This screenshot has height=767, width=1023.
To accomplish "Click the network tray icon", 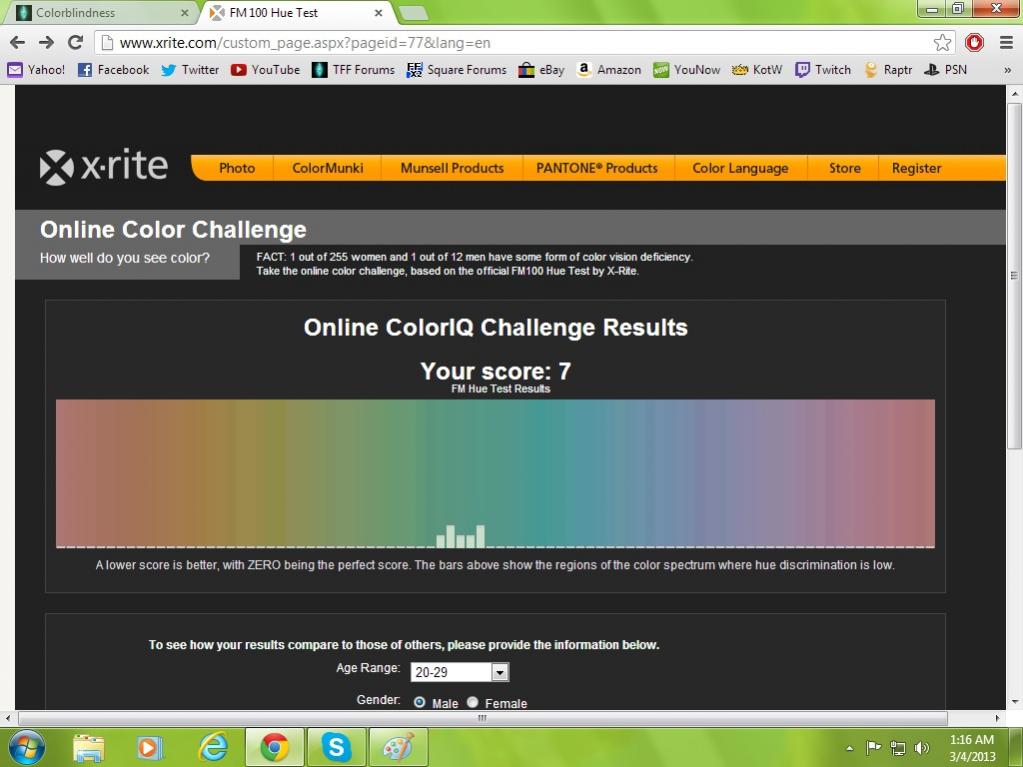I will pos(898,749).
